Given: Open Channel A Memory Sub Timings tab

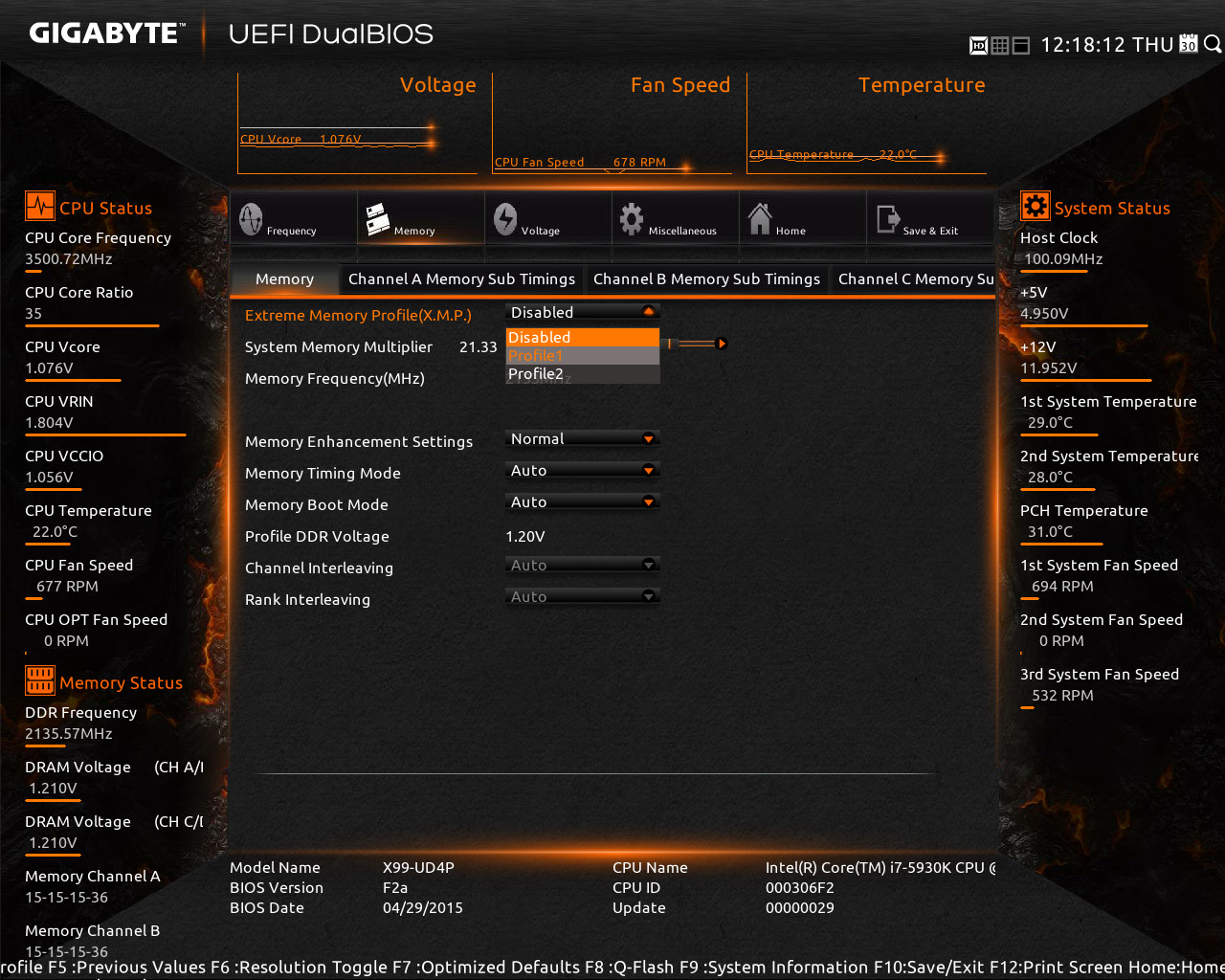Looking at the screenshot, I should click(461, 279).
